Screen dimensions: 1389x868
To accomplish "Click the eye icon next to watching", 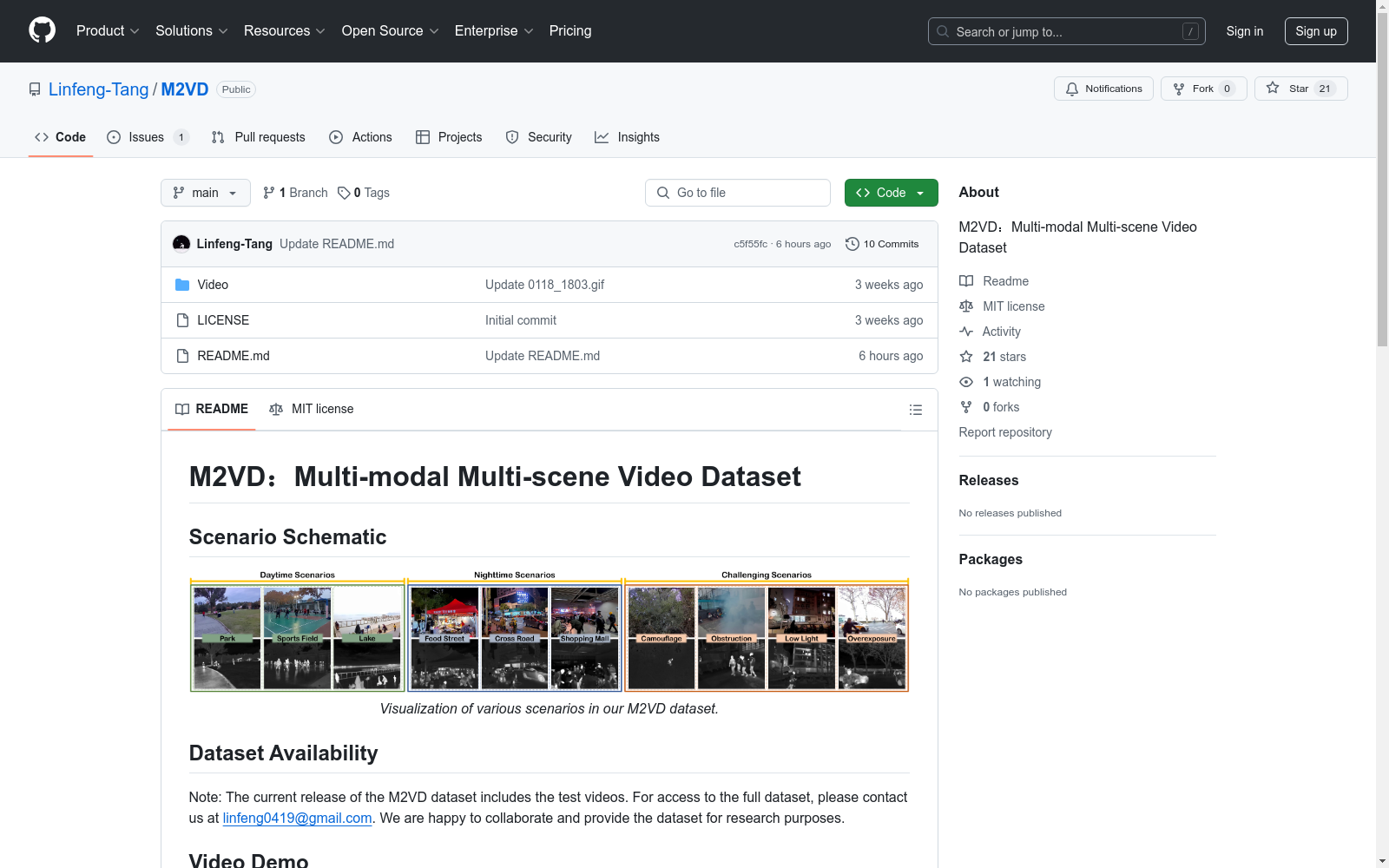I will point(966,382).
